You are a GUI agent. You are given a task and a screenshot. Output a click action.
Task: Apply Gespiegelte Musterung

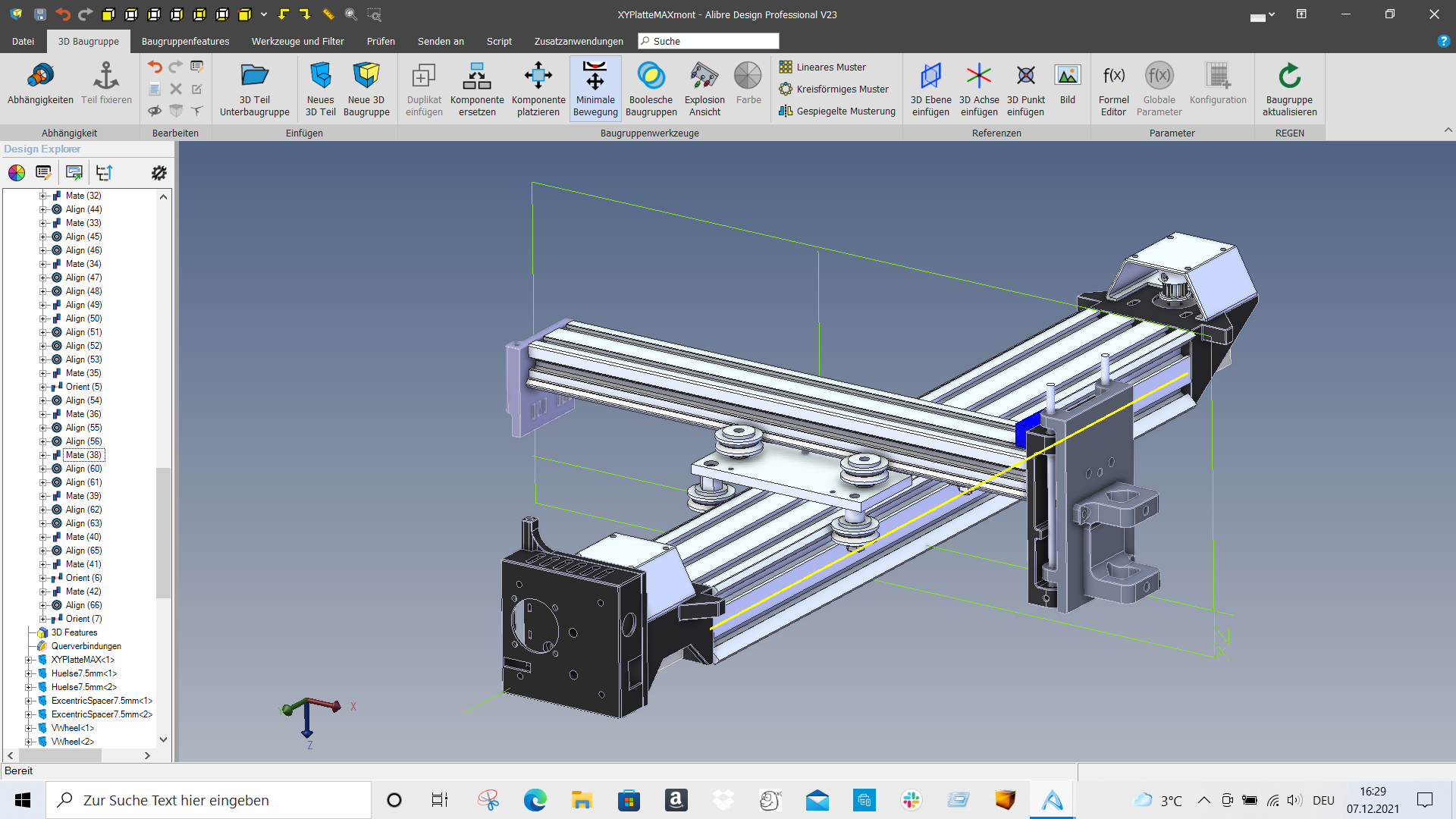tap(837, 111)
